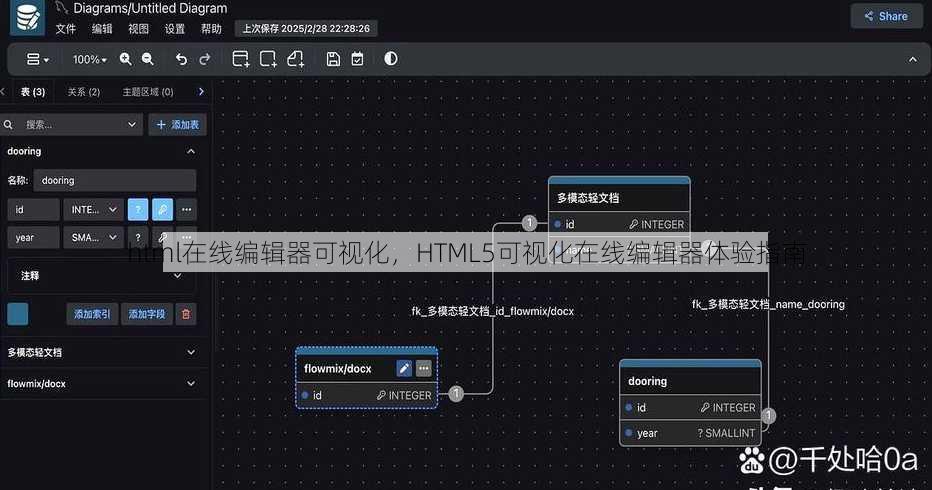Toggle nullable for the id field

tap(138, 209)
